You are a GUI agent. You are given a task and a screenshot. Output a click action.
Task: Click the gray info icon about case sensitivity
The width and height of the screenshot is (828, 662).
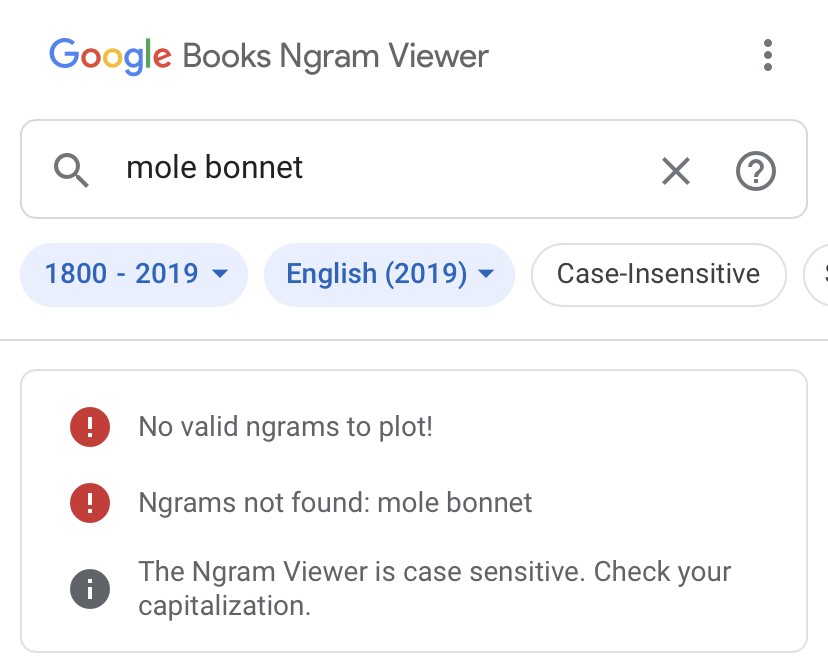click(90, 589)
